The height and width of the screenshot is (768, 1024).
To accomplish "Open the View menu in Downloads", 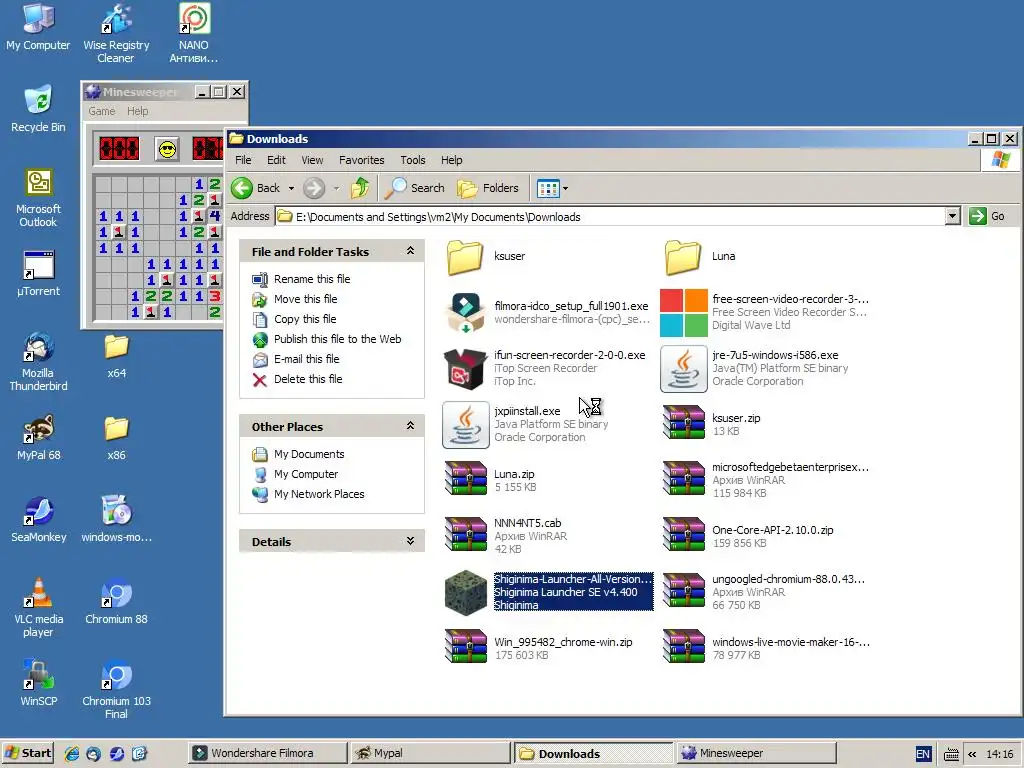I will click(312, 160).
